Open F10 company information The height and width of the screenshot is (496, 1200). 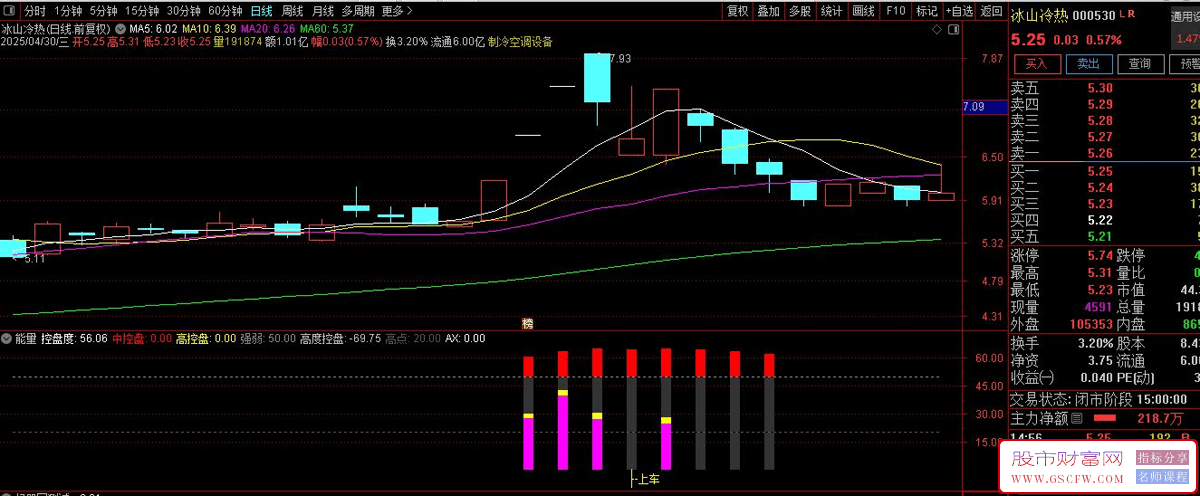tap(895, 11)
